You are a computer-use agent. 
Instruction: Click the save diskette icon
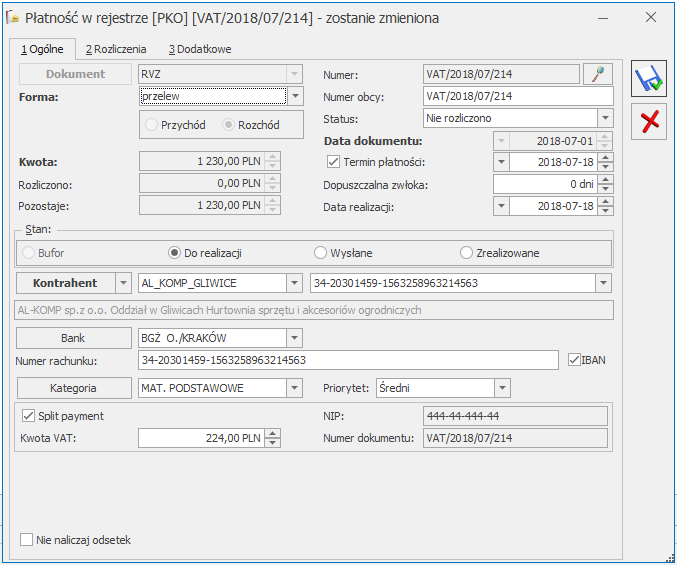coord(649,79)
